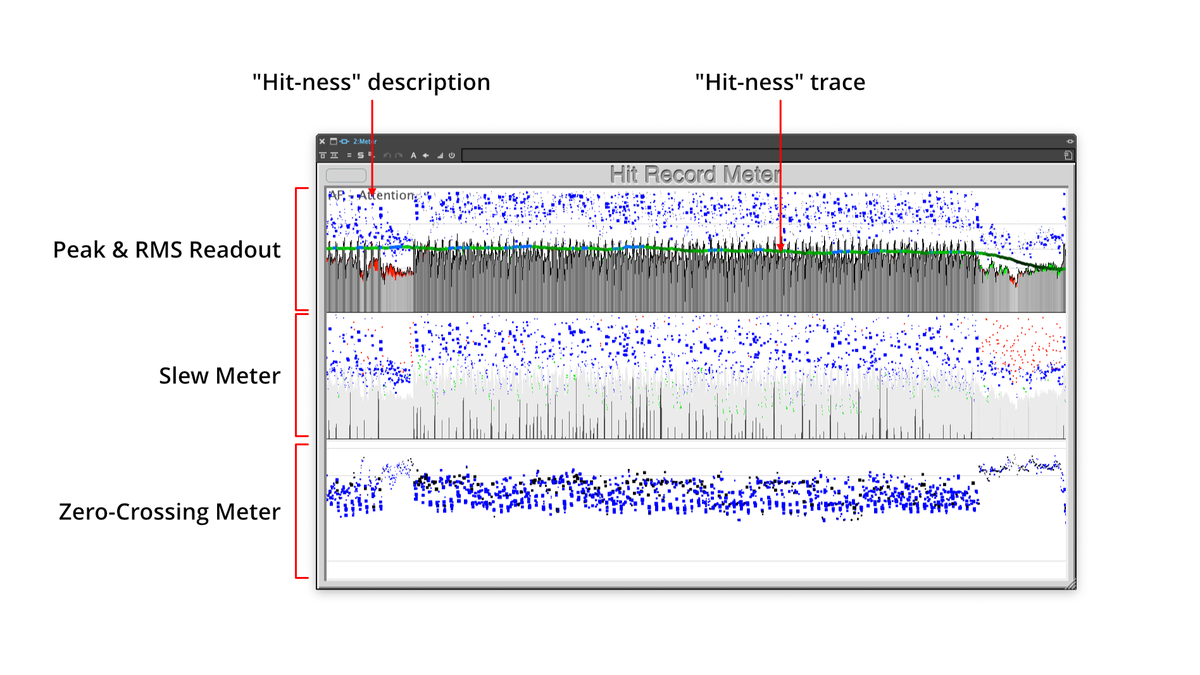The height and width of the screenshot is (675, 1200).
Task: Click the second pin icon in the toolbar
Action: tap(334, 155)
